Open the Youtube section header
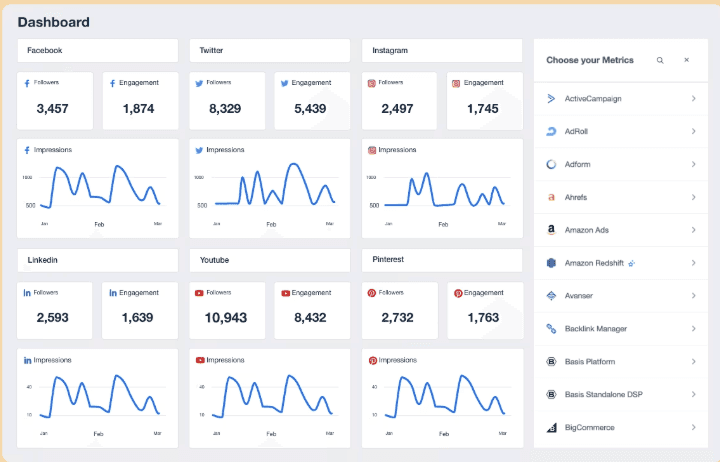Image resolution: width=720 pixels, height=462 pixels. tap(270, 260)
